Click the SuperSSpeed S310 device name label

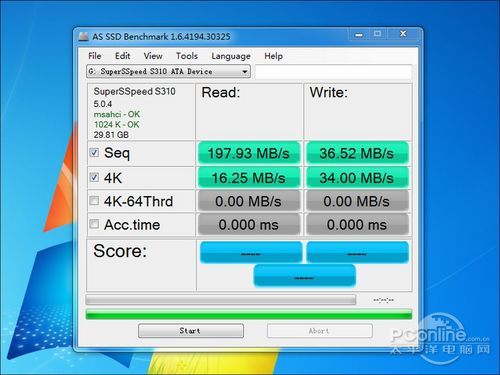(x=134, y=91)
